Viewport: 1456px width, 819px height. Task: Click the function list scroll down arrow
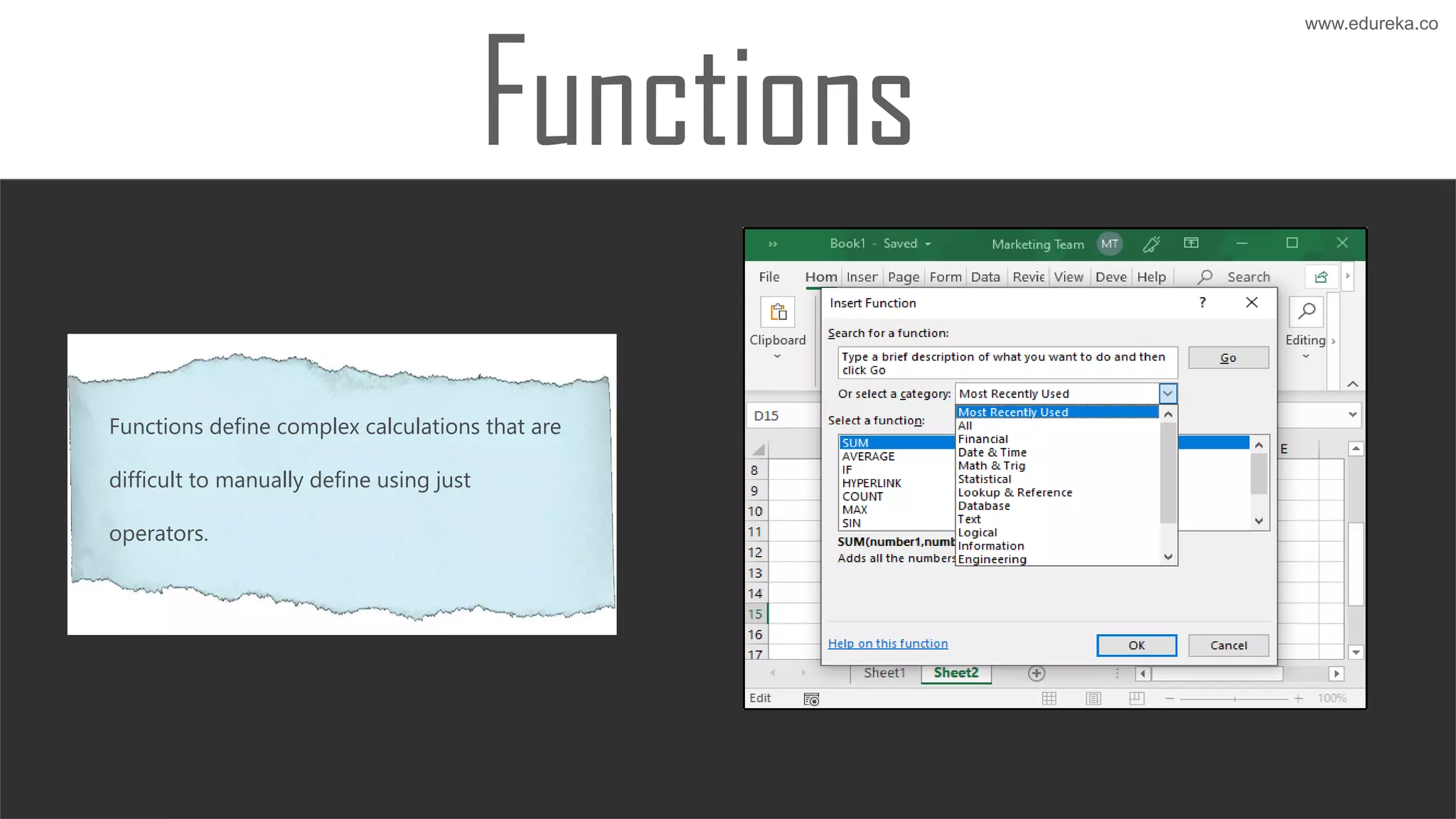1259,521
